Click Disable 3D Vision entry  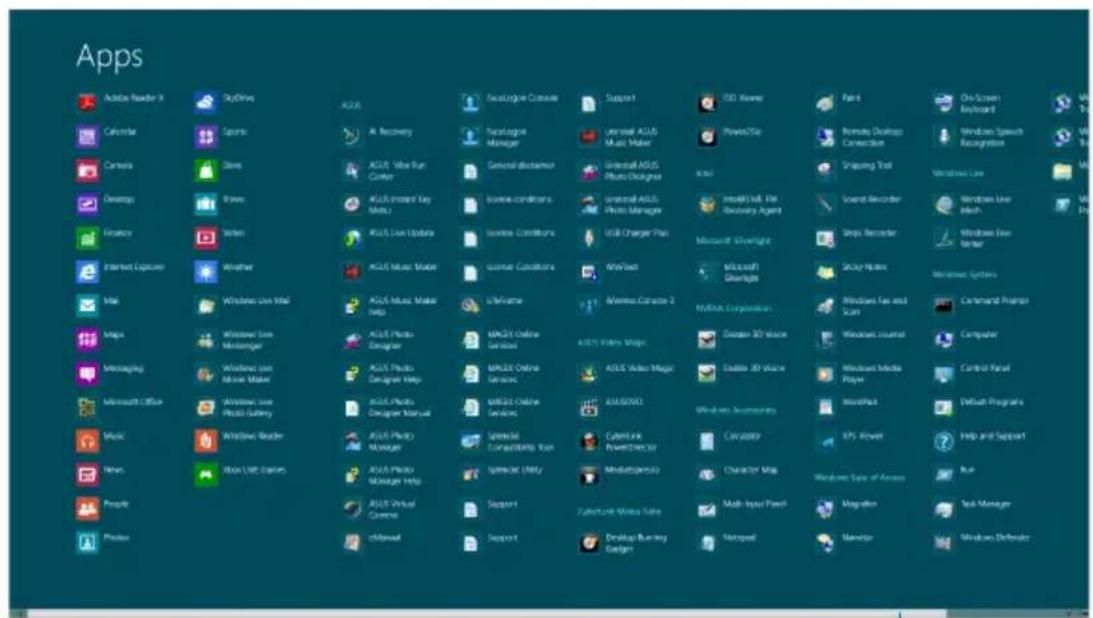742,339
